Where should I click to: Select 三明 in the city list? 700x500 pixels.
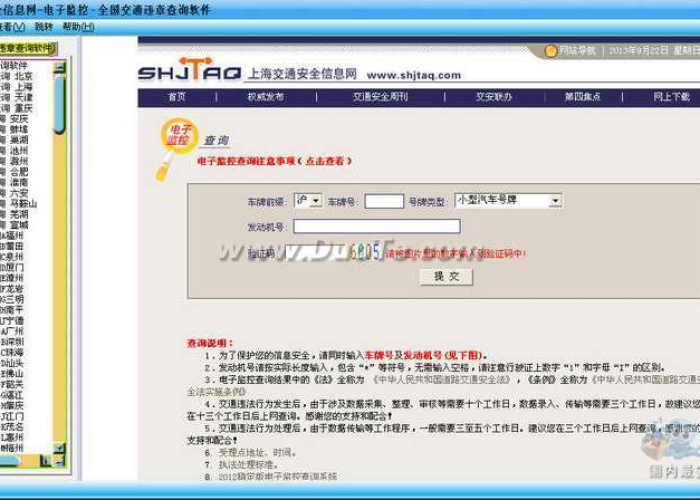pyautogui.click(x=13, y=300)
